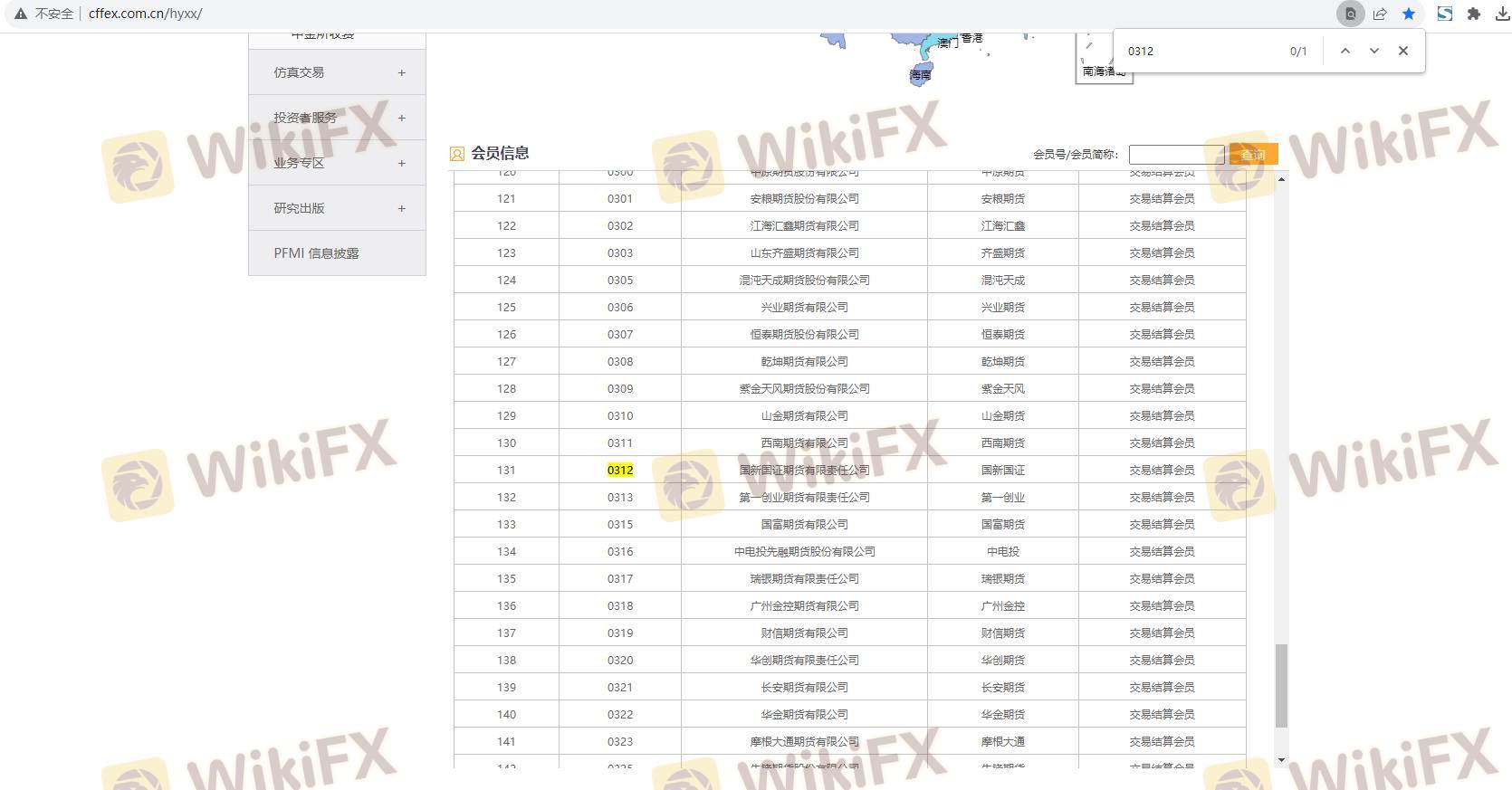Click the blue S extension icon
1512x790 pixels.
pyautogui.click(x=1445, y=14)
